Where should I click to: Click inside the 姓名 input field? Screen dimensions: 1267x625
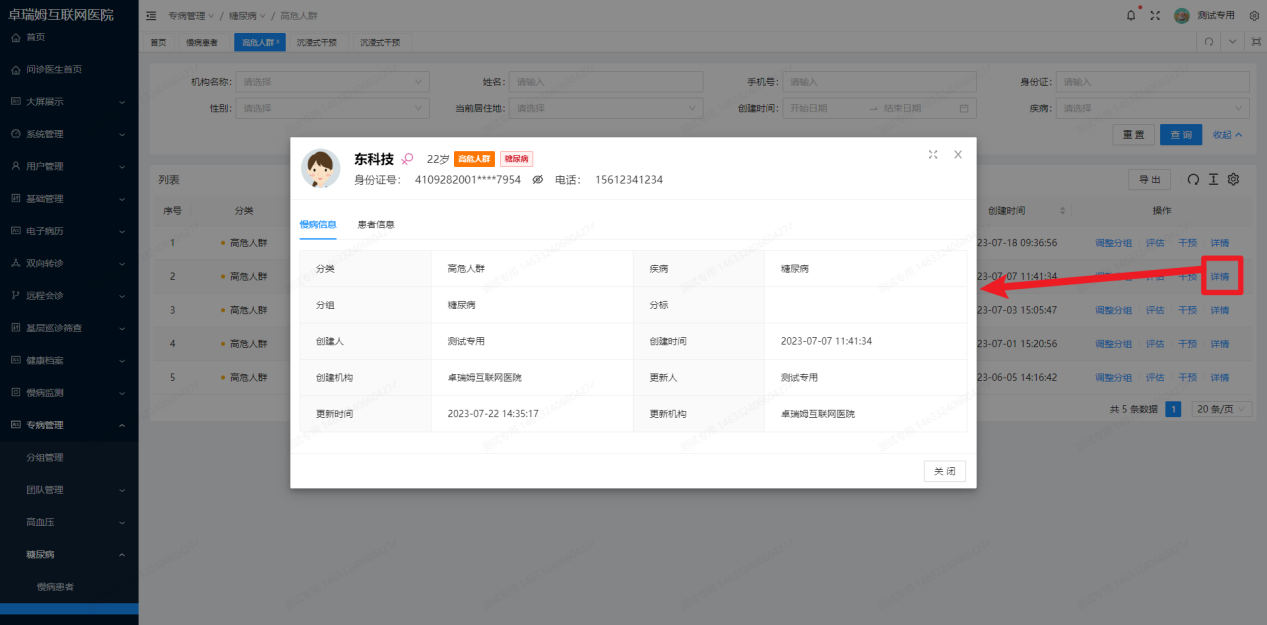click(x=605, y=81)
